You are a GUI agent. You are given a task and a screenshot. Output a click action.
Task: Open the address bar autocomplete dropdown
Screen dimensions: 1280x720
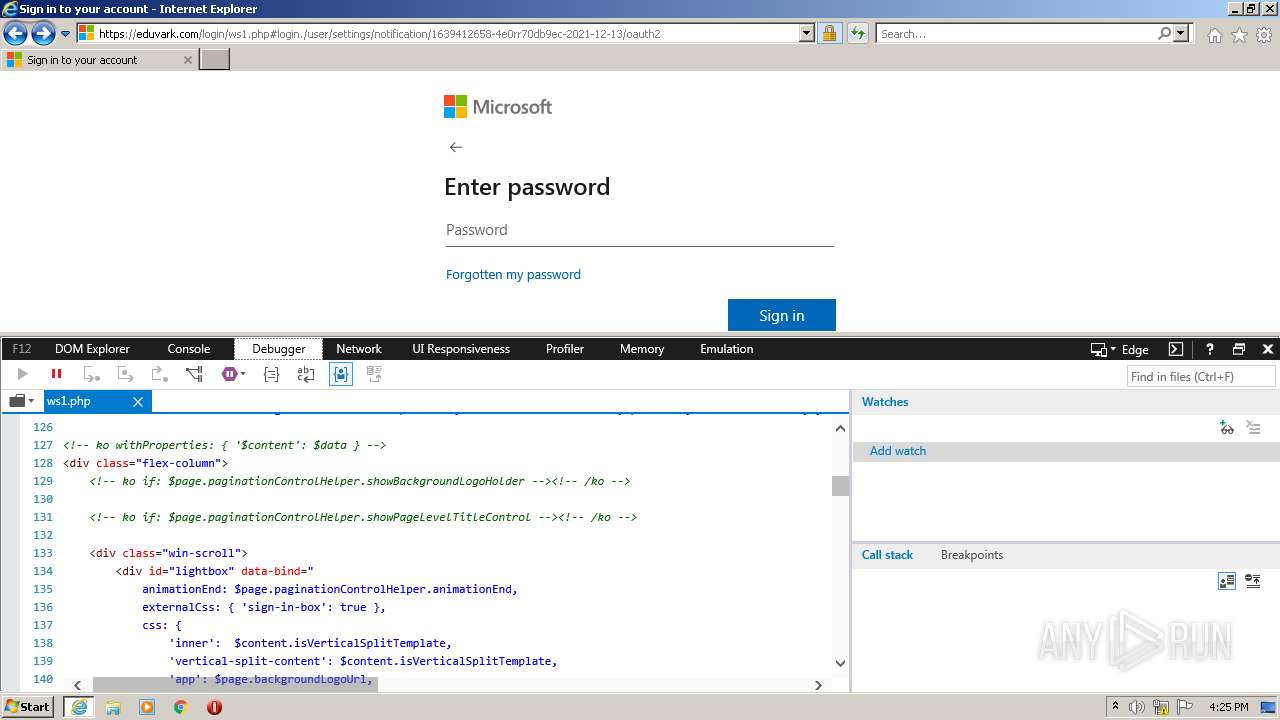point(807,33)
